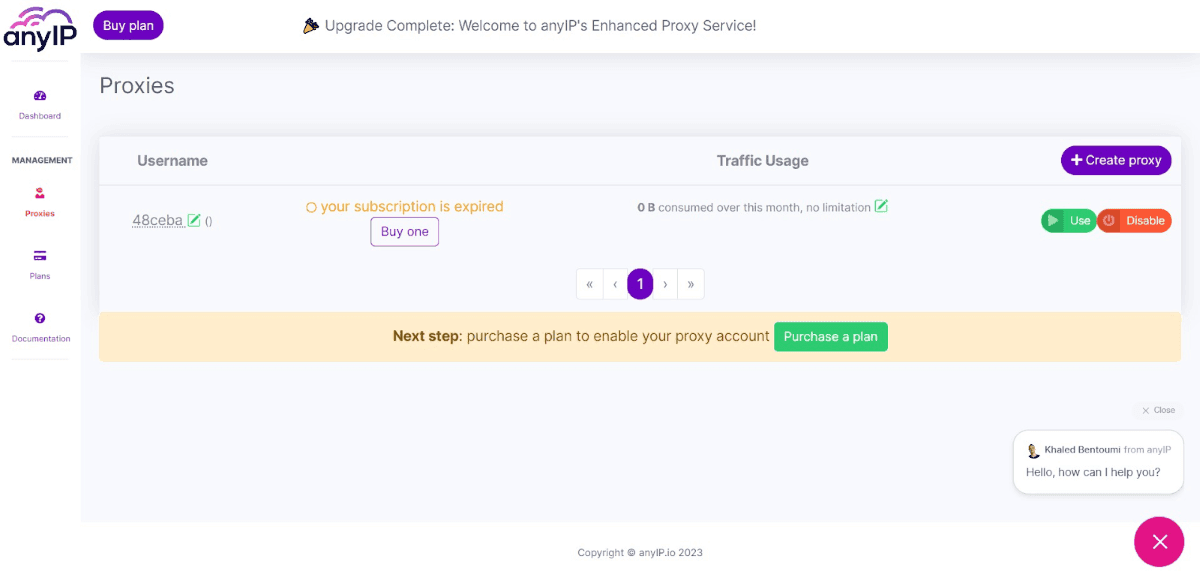Click Khaled Bentoumi avatar in chat
Screen dimensions: 1200x575
point(1034,451)
